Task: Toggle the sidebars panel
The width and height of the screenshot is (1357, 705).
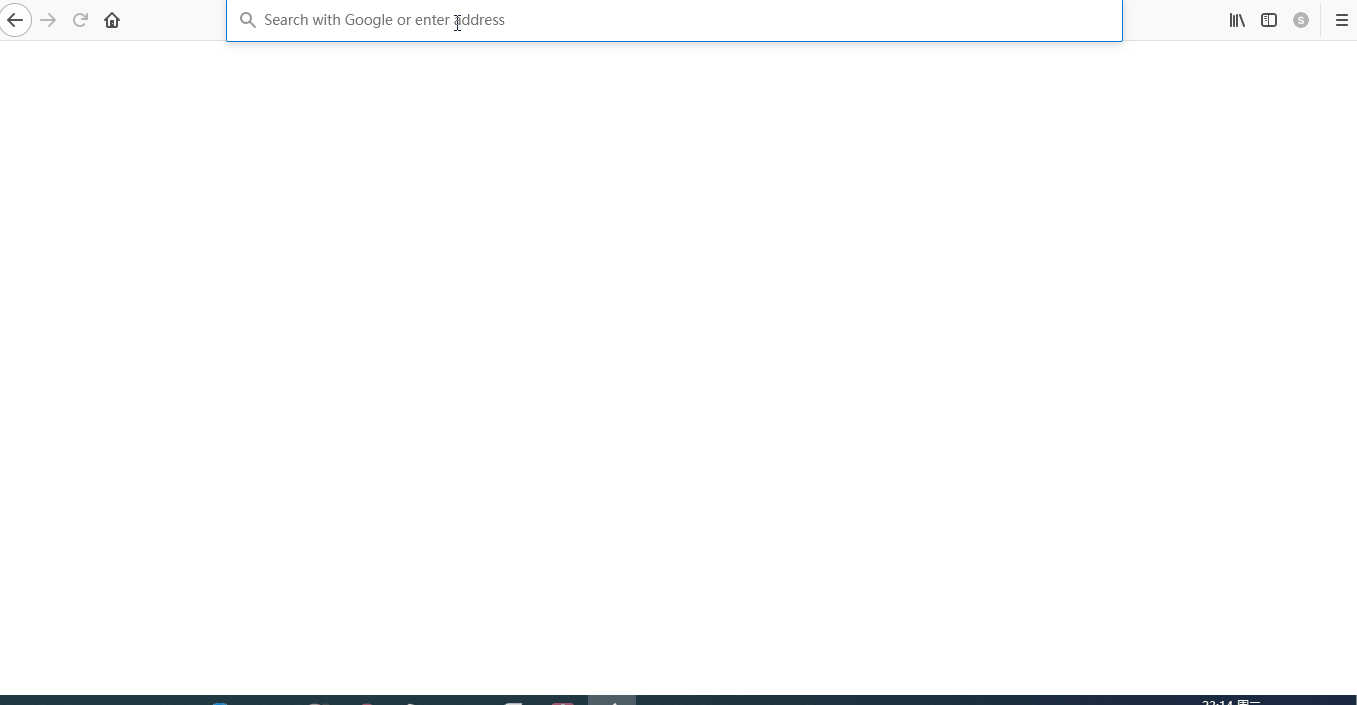Action: coord(1269,20)
